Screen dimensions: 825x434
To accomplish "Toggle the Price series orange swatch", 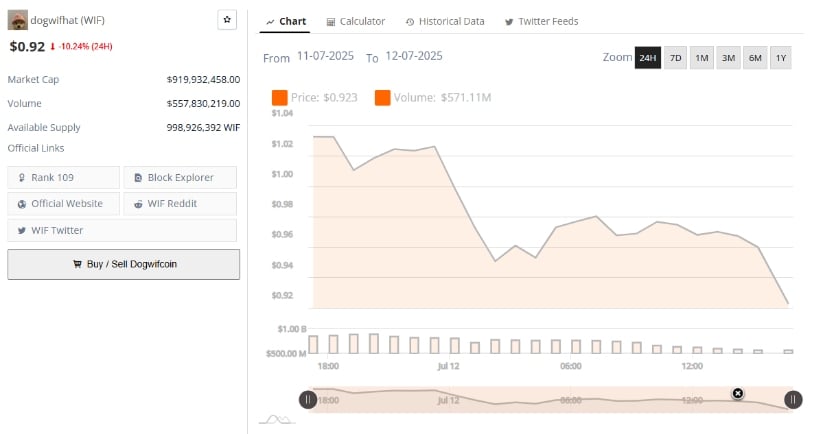I will [x=279, y=98].
